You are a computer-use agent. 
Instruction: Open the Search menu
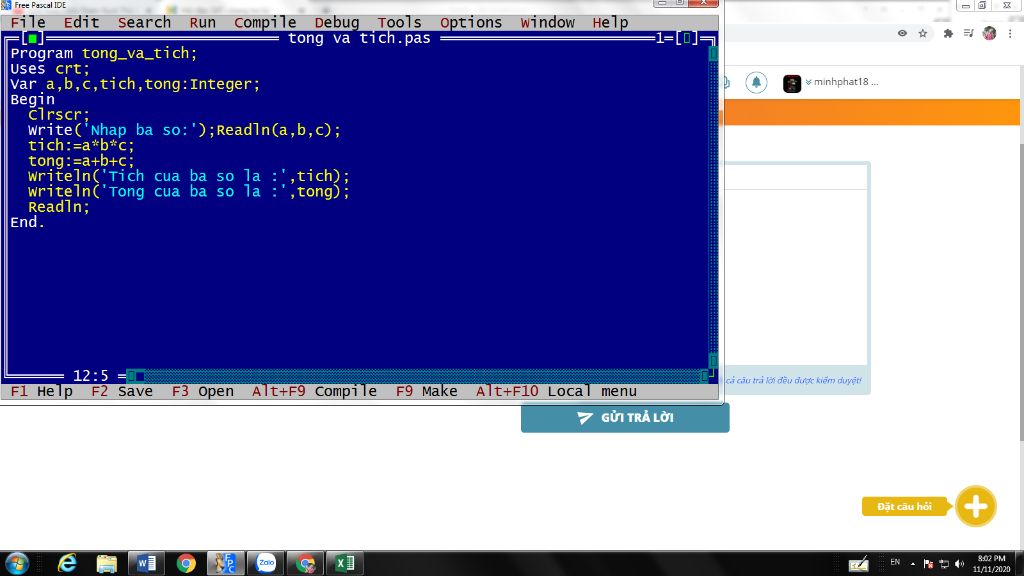[144, 22]
